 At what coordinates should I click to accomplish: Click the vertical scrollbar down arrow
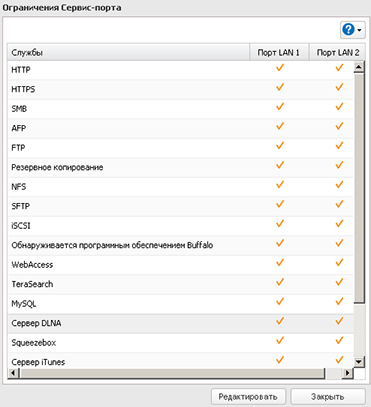(x=359, y=362)
